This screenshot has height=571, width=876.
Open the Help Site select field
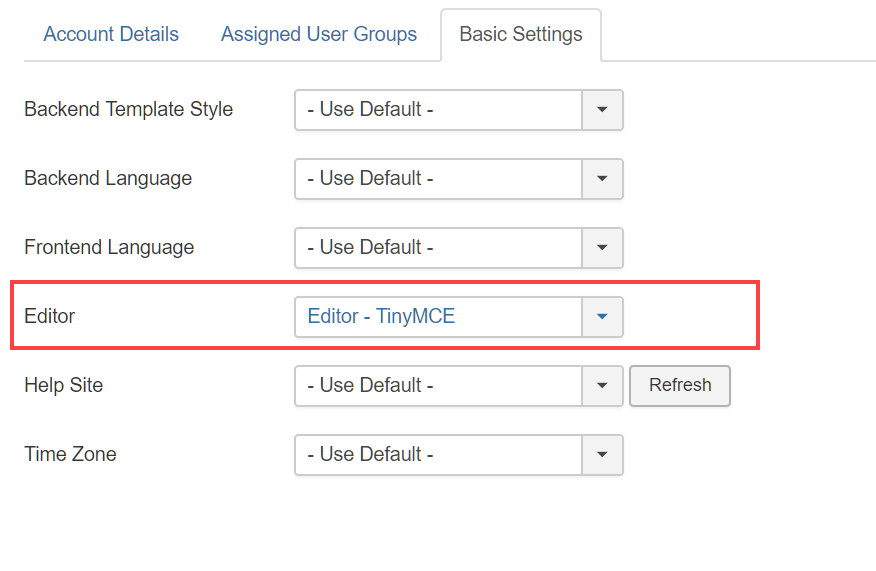459,386
